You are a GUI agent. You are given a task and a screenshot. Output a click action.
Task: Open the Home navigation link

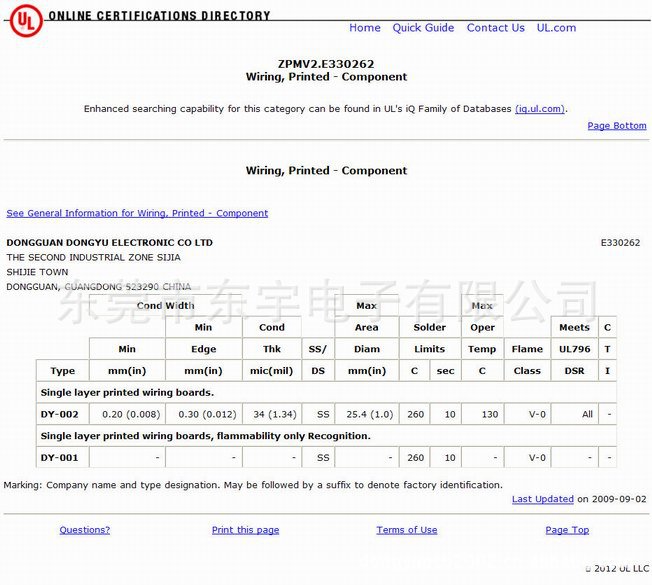[365, 28]
